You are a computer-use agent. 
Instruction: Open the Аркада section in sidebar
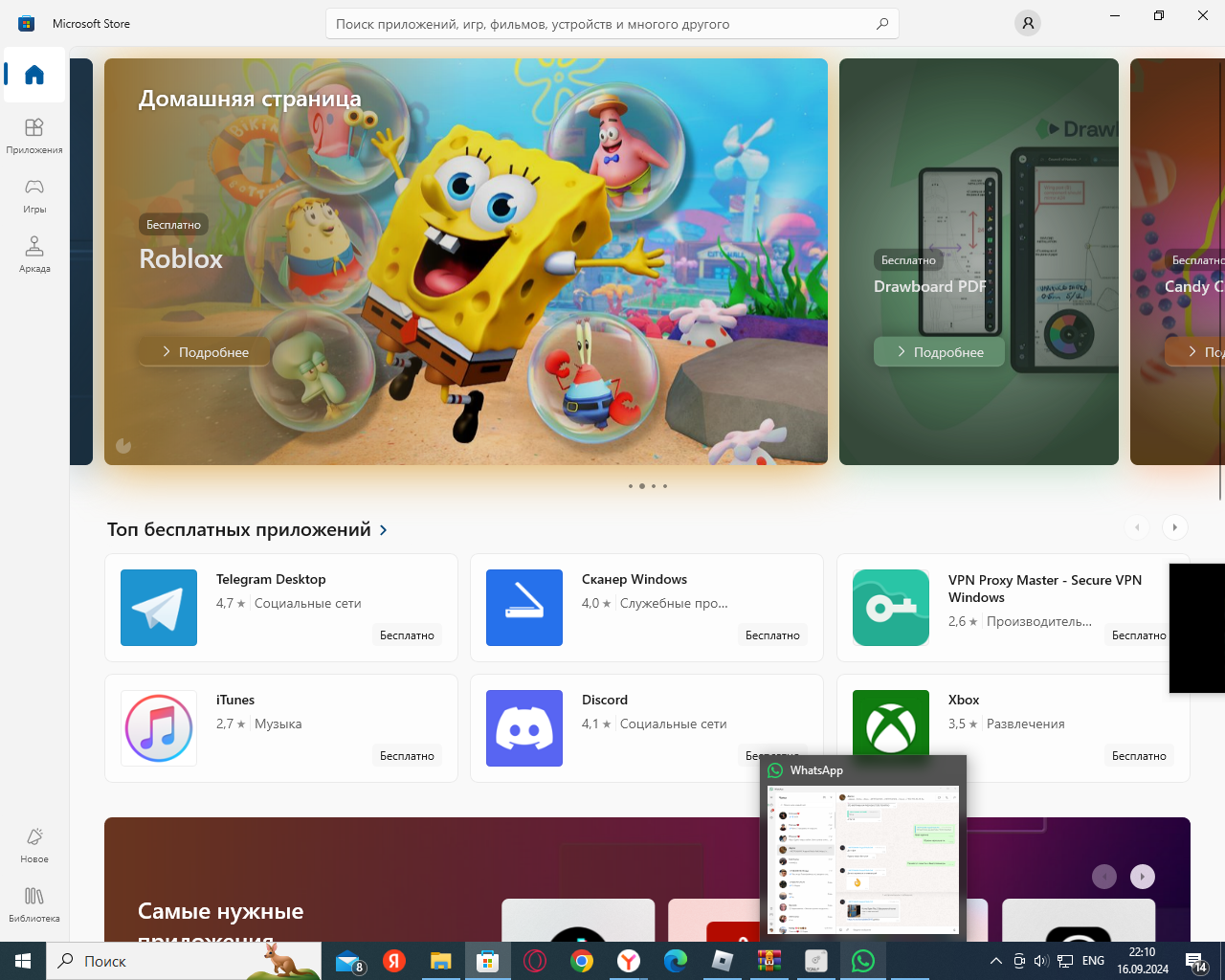click(x=34, y=254)
